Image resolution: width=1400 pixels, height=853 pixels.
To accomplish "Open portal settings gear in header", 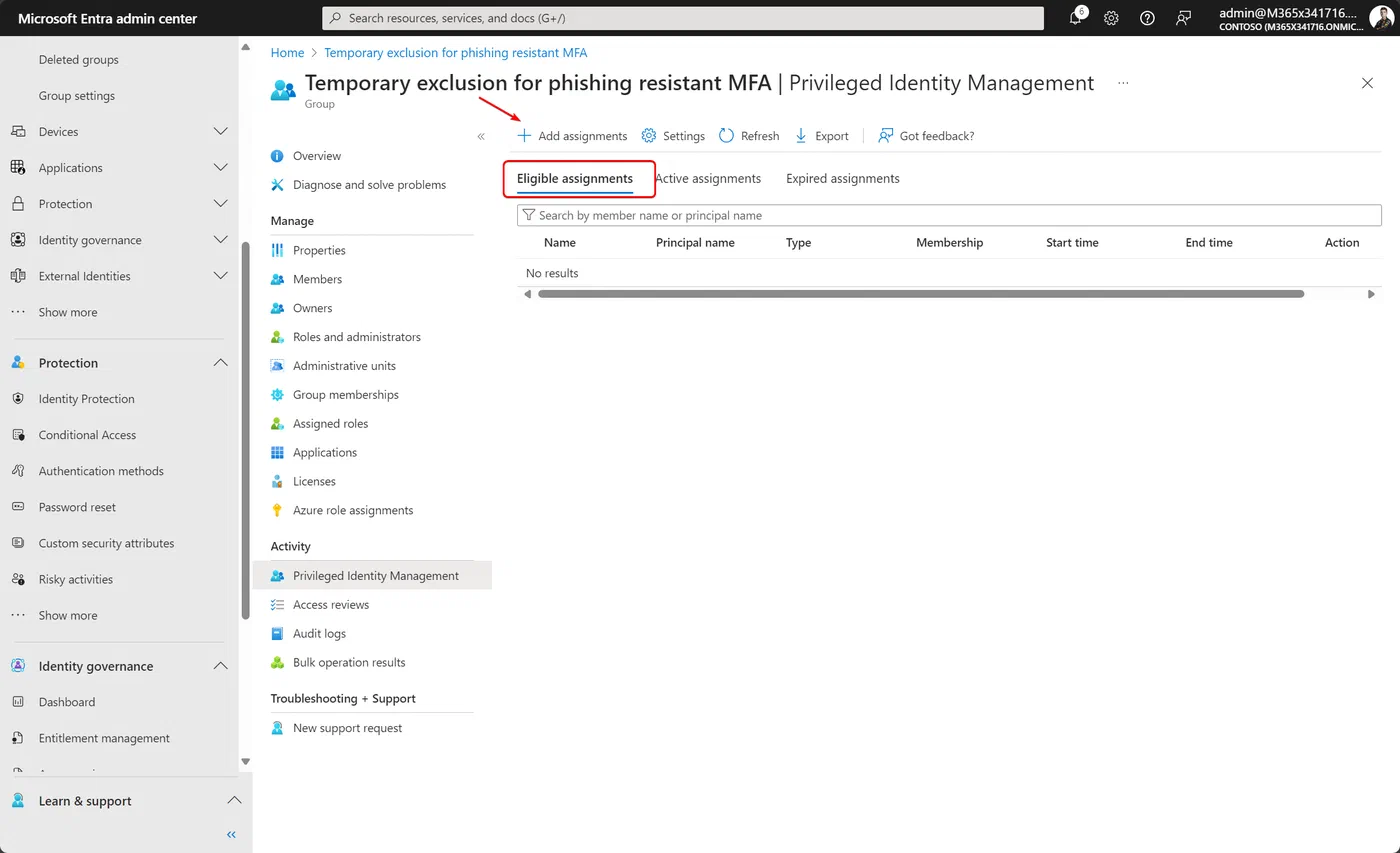I will pos(1111,18).
